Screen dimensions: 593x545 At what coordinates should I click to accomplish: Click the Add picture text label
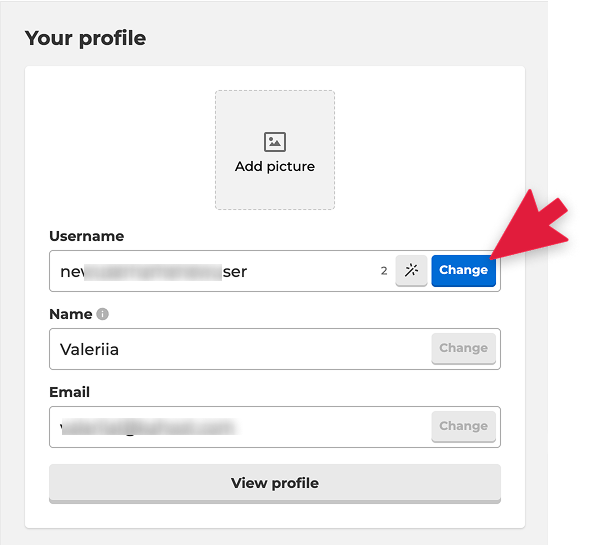pos(275,167)
